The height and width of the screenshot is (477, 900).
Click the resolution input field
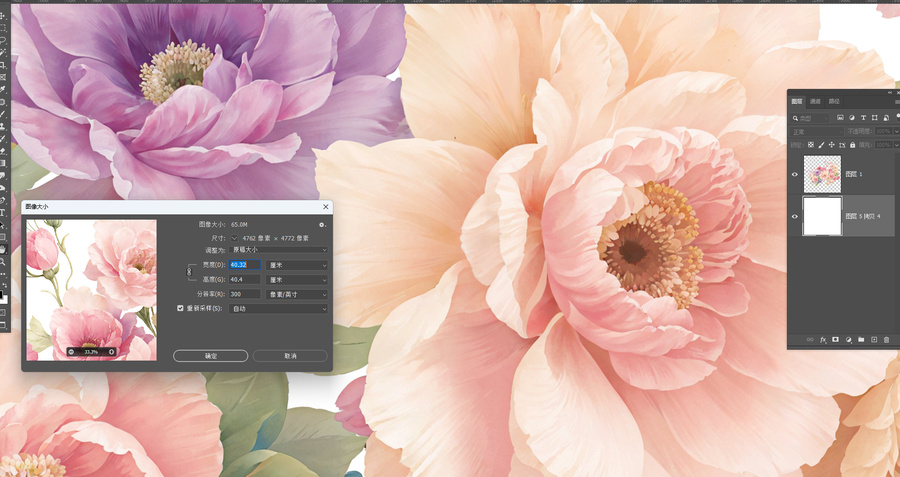(x=245, y=294)
